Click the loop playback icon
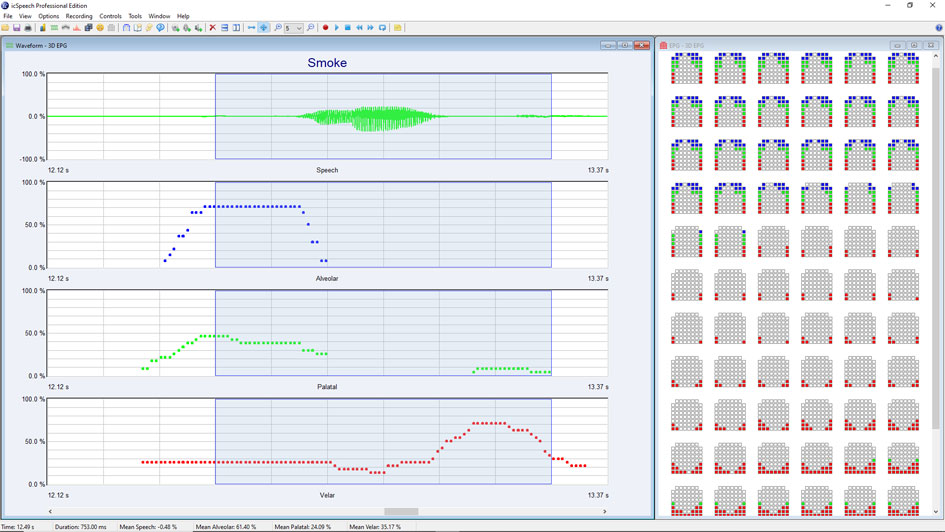Screen dimensions: 945x532 [382, 28]
